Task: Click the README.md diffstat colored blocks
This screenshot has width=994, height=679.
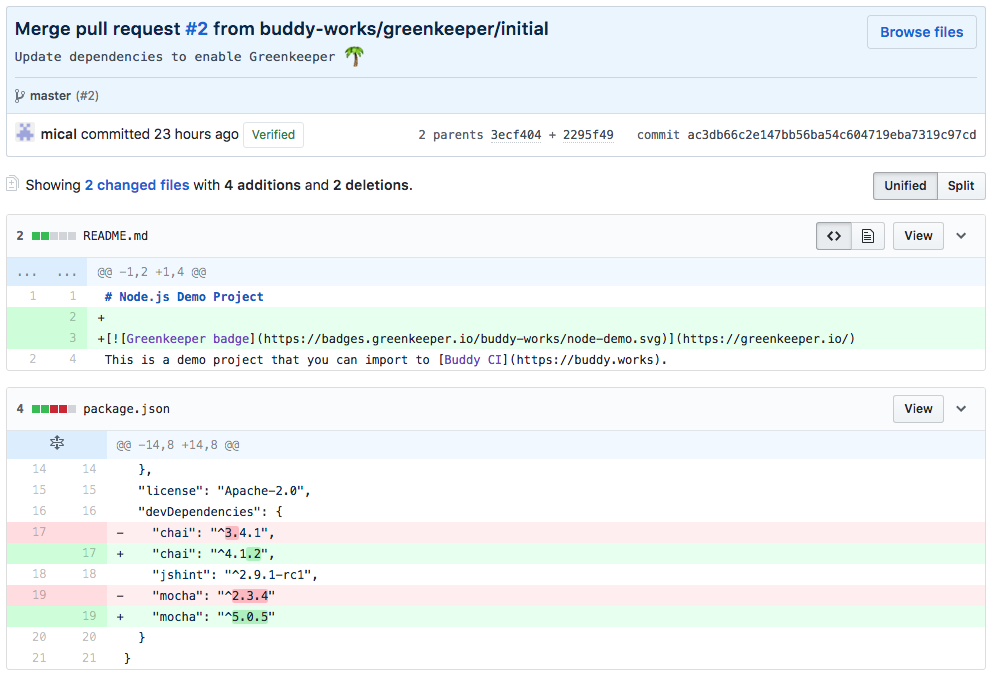Action: click(x=54, y=236)
